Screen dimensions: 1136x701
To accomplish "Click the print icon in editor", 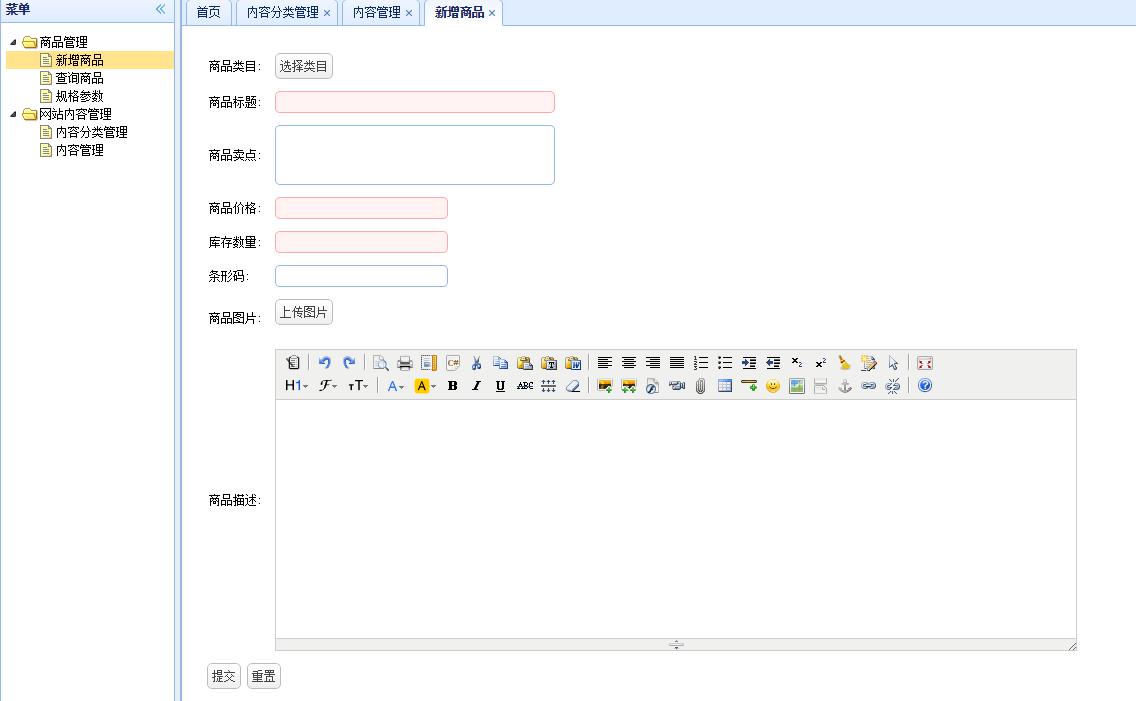I will [x=405, y=363].
